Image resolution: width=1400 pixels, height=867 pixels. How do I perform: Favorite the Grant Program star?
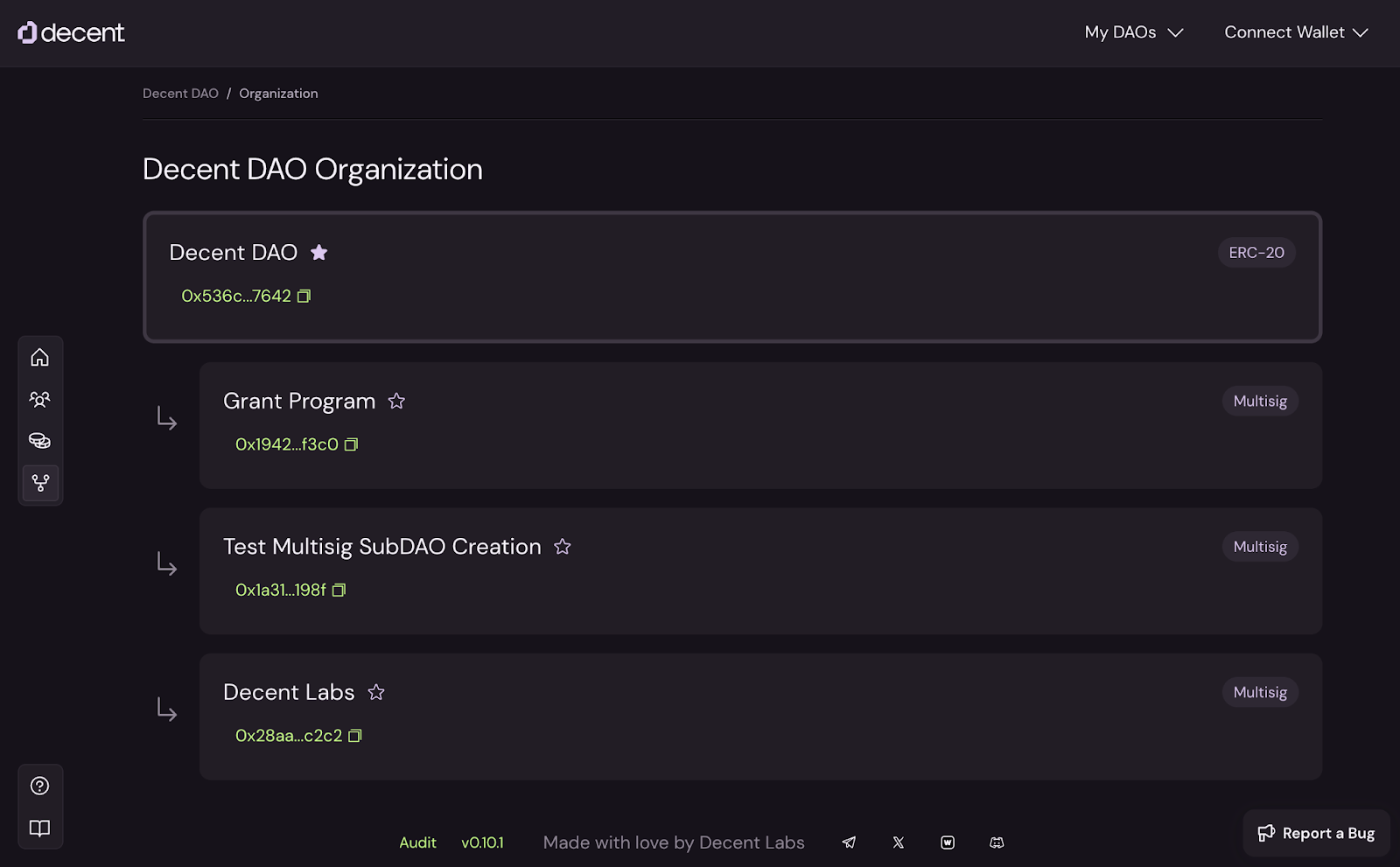coord(396,401)
